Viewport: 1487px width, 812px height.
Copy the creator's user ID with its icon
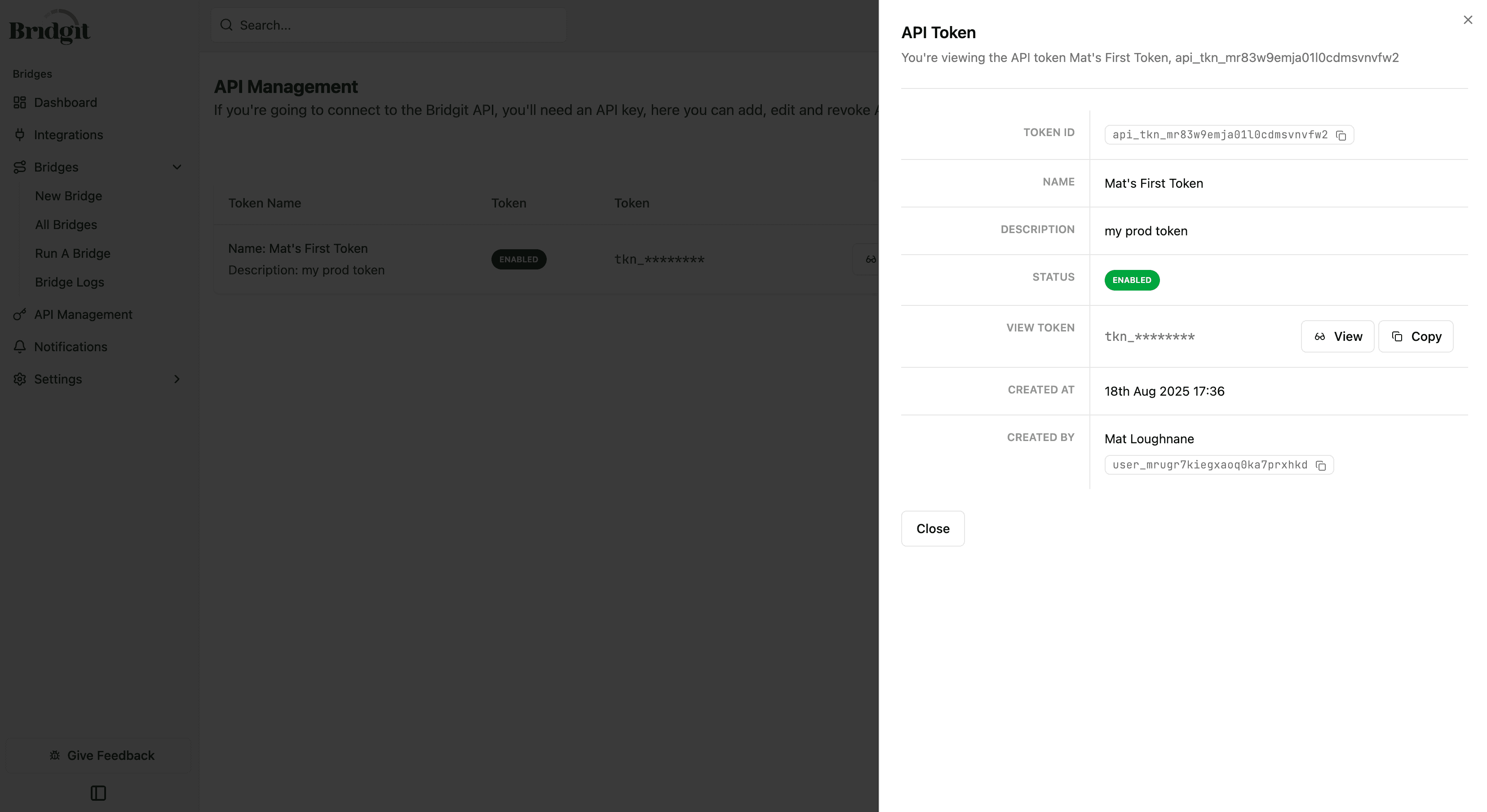[1321, 465]
